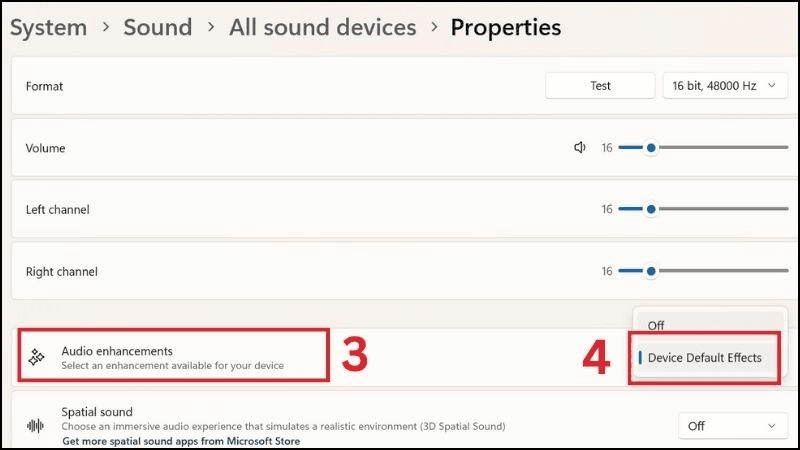Screen dimensions: 800x450
Task: Select Off in enhancements menu
Action: (656, 326)
